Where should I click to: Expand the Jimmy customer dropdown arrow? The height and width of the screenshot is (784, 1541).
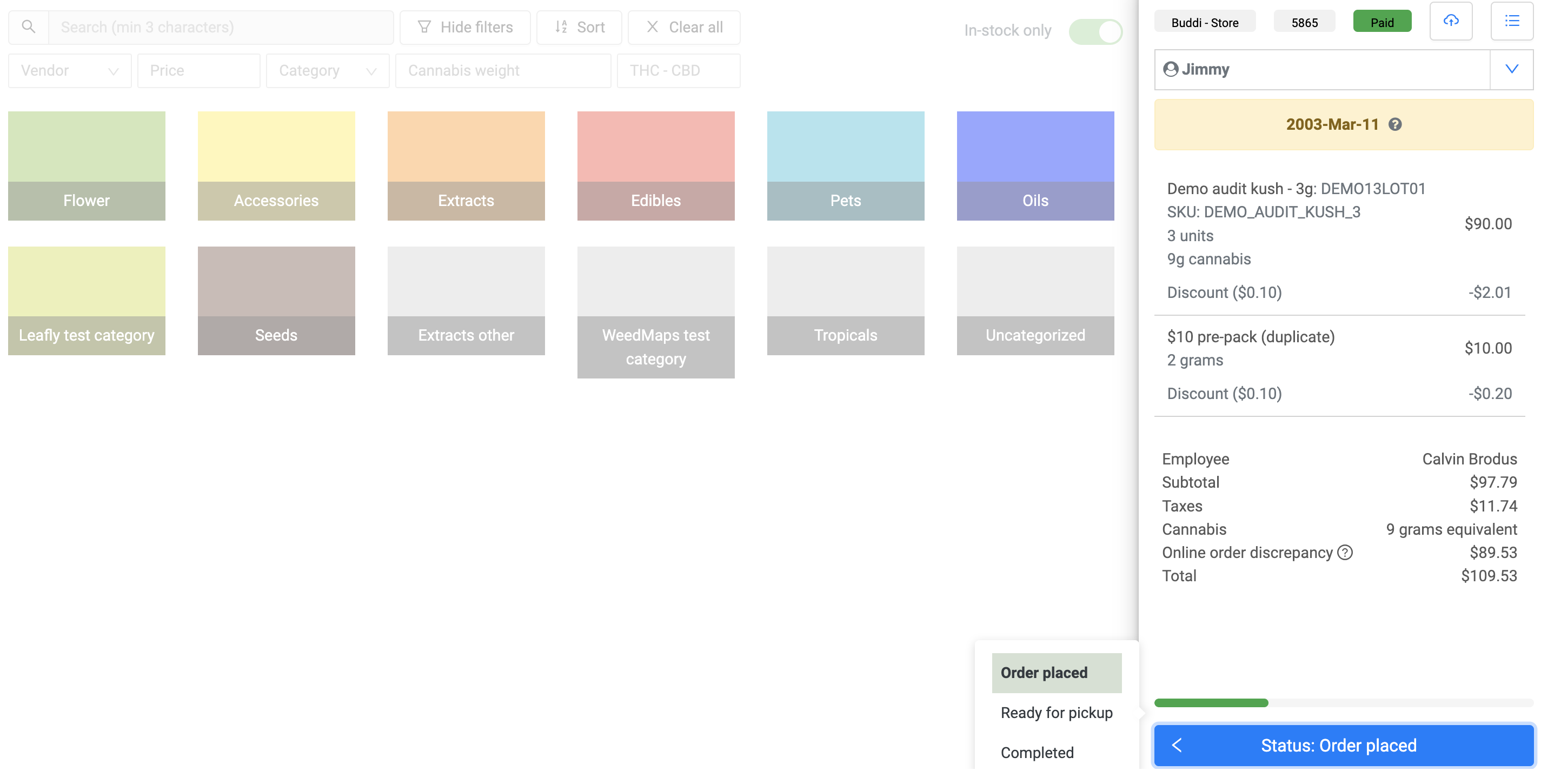[x=1511, y=69]
